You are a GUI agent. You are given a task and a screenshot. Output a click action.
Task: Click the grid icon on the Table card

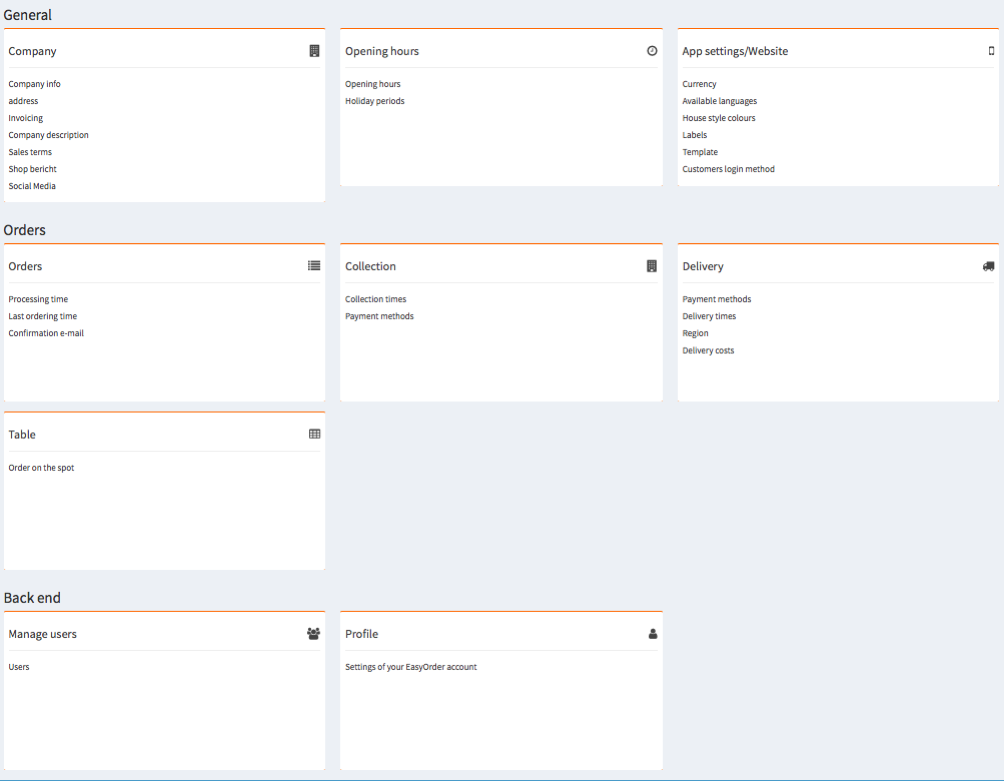[x=313, y=433]
